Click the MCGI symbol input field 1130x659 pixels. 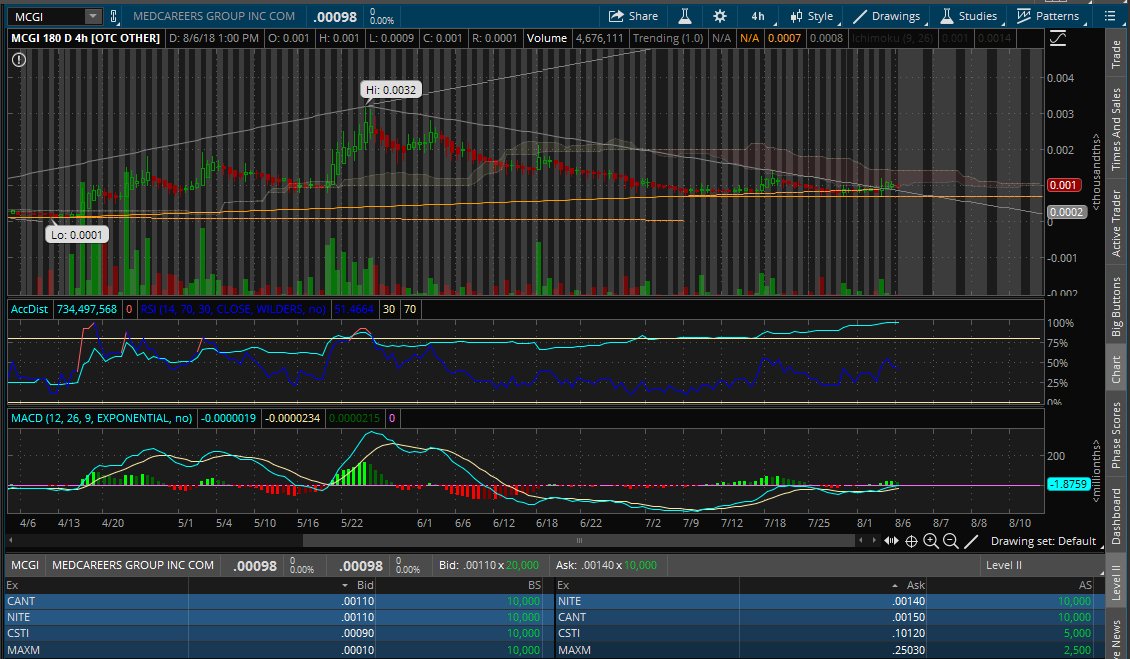point(48,16)
